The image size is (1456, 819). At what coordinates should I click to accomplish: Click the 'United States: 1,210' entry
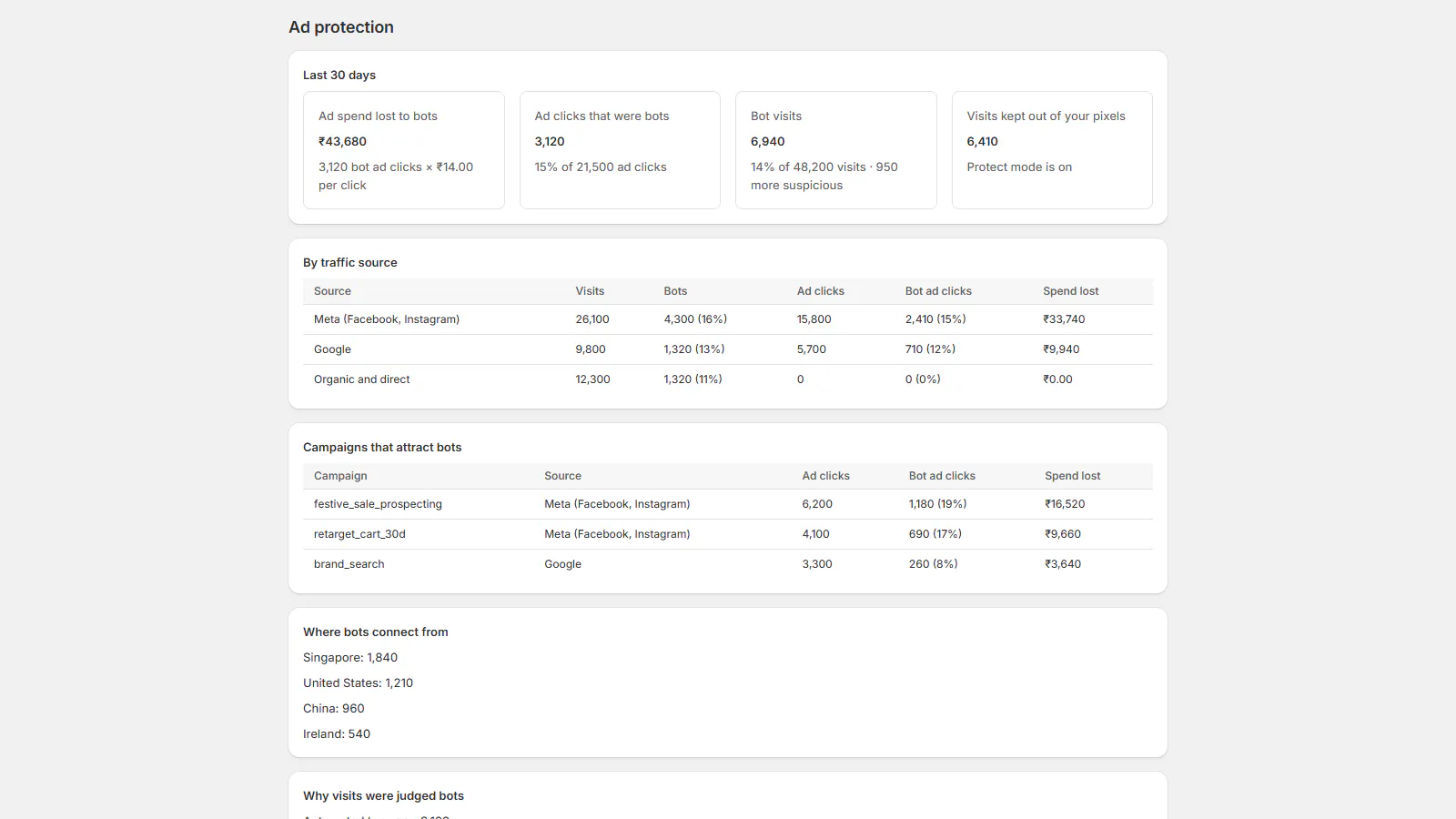click(358, 682)
